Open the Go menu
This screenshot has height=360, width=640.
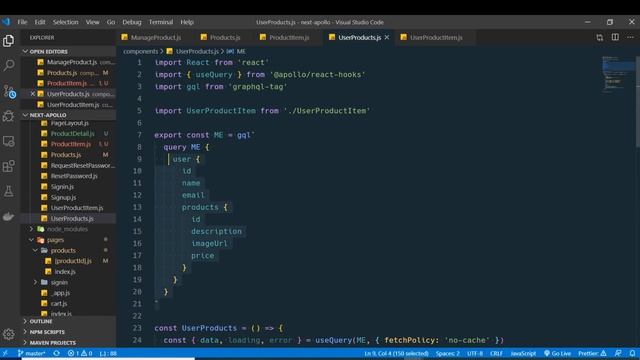111,22
